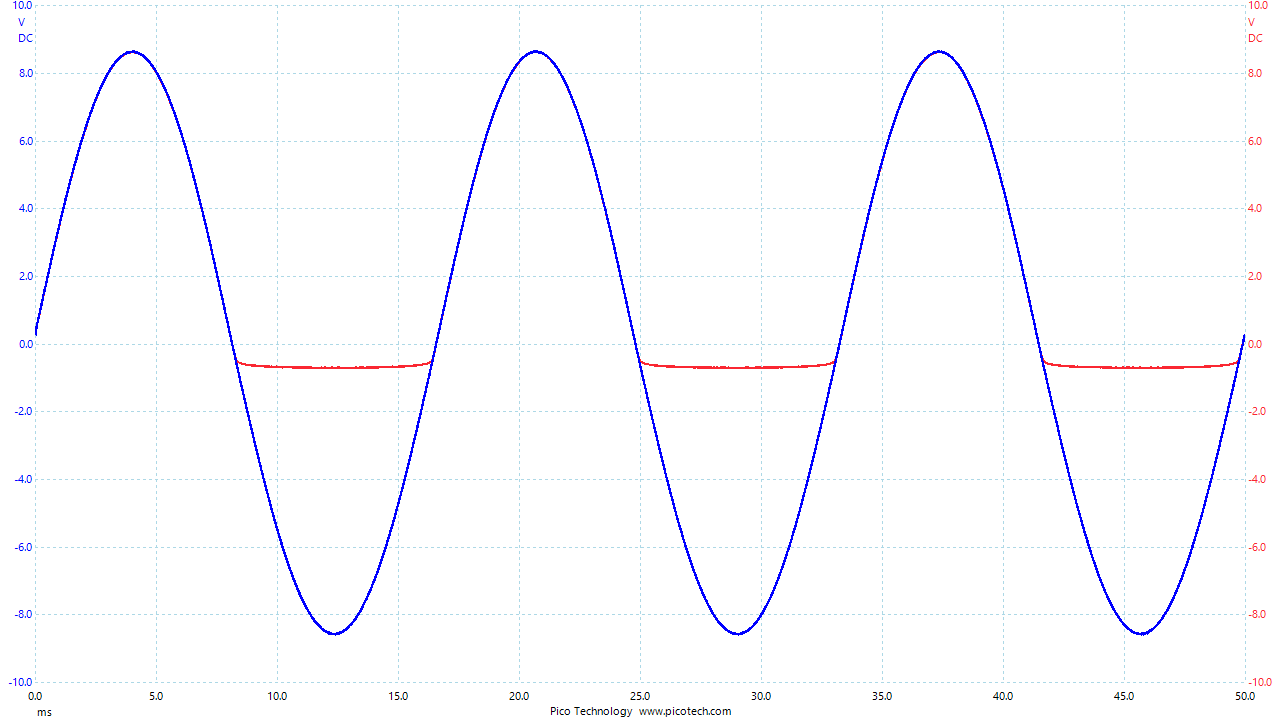Click the red voltage axis -4.0 label
The width and height of the screenshot is (1280, 720).
1257,479
